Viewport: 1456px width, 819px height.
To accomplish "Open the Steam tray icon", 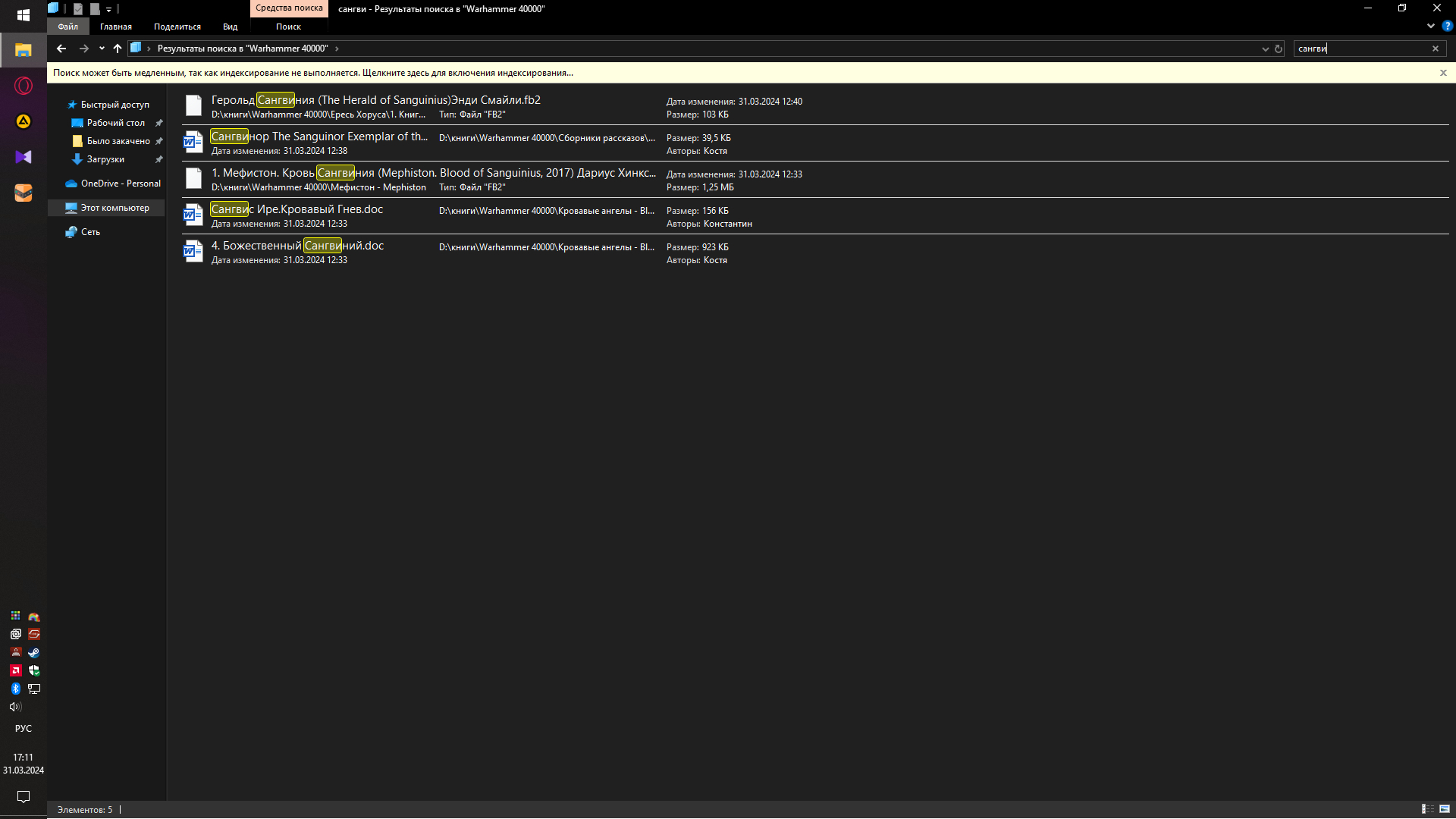I will click(x=34, y=652).
